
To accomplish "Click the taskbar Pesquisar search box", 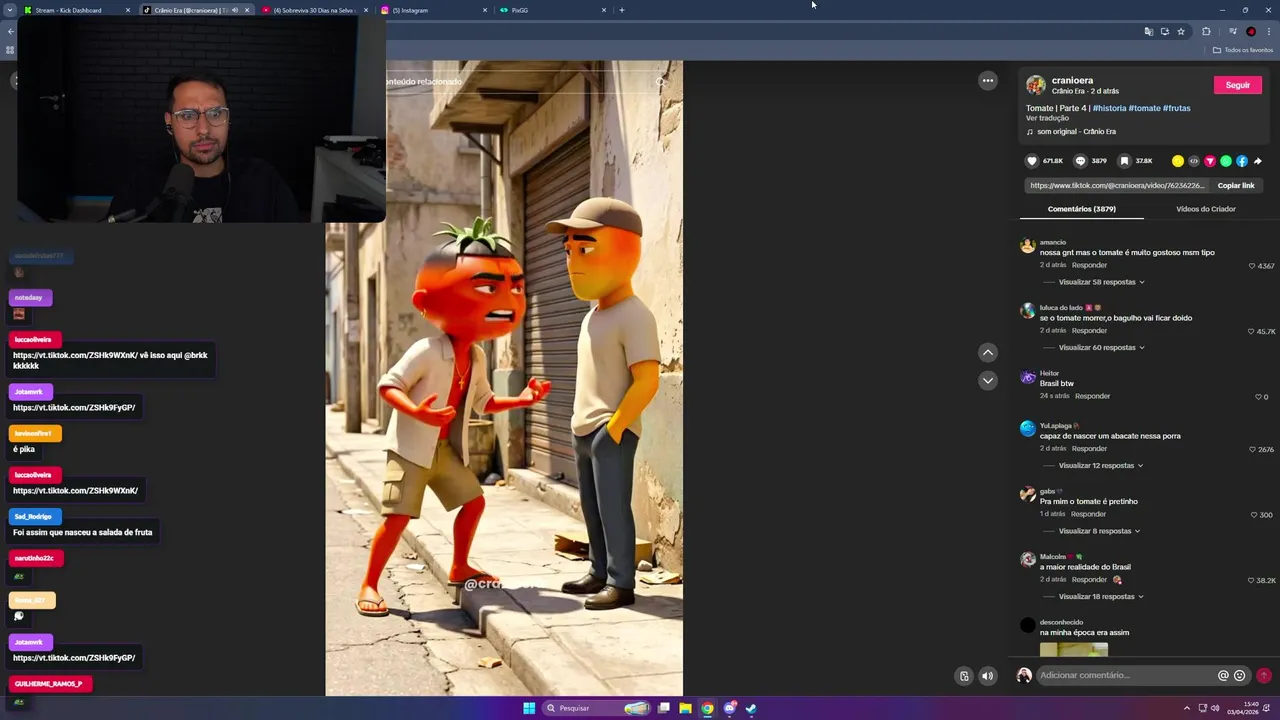I will coord(597,708).
